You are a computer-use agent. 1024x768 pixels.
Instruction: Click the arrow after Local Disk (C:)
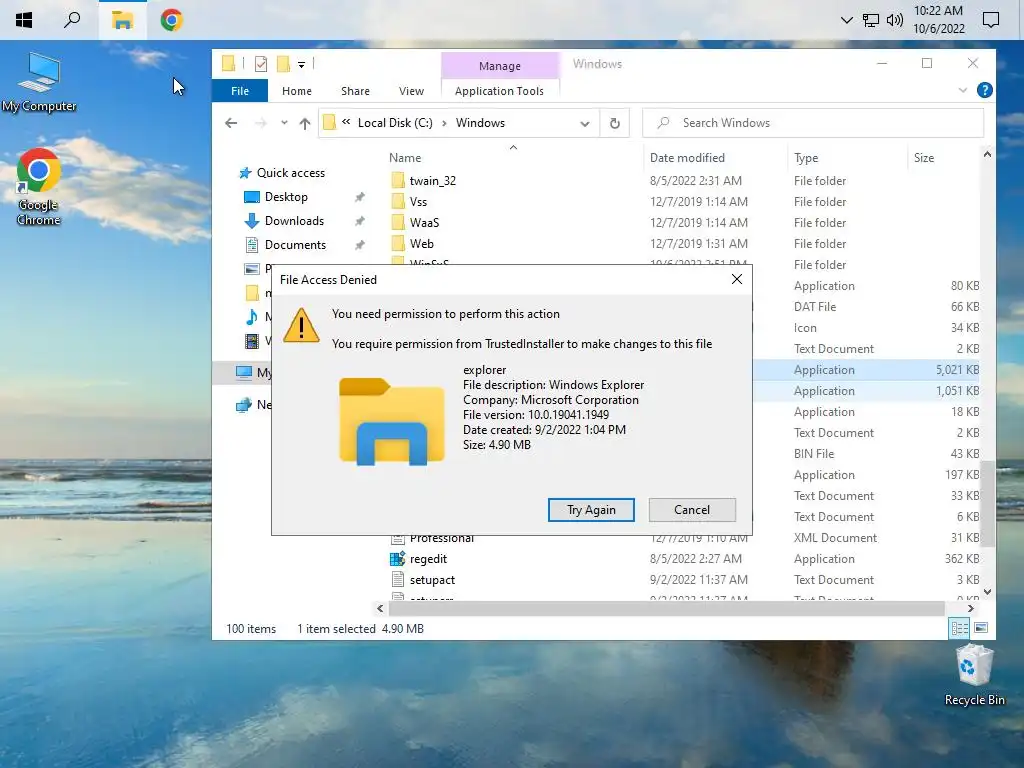[x=444, y=123]
